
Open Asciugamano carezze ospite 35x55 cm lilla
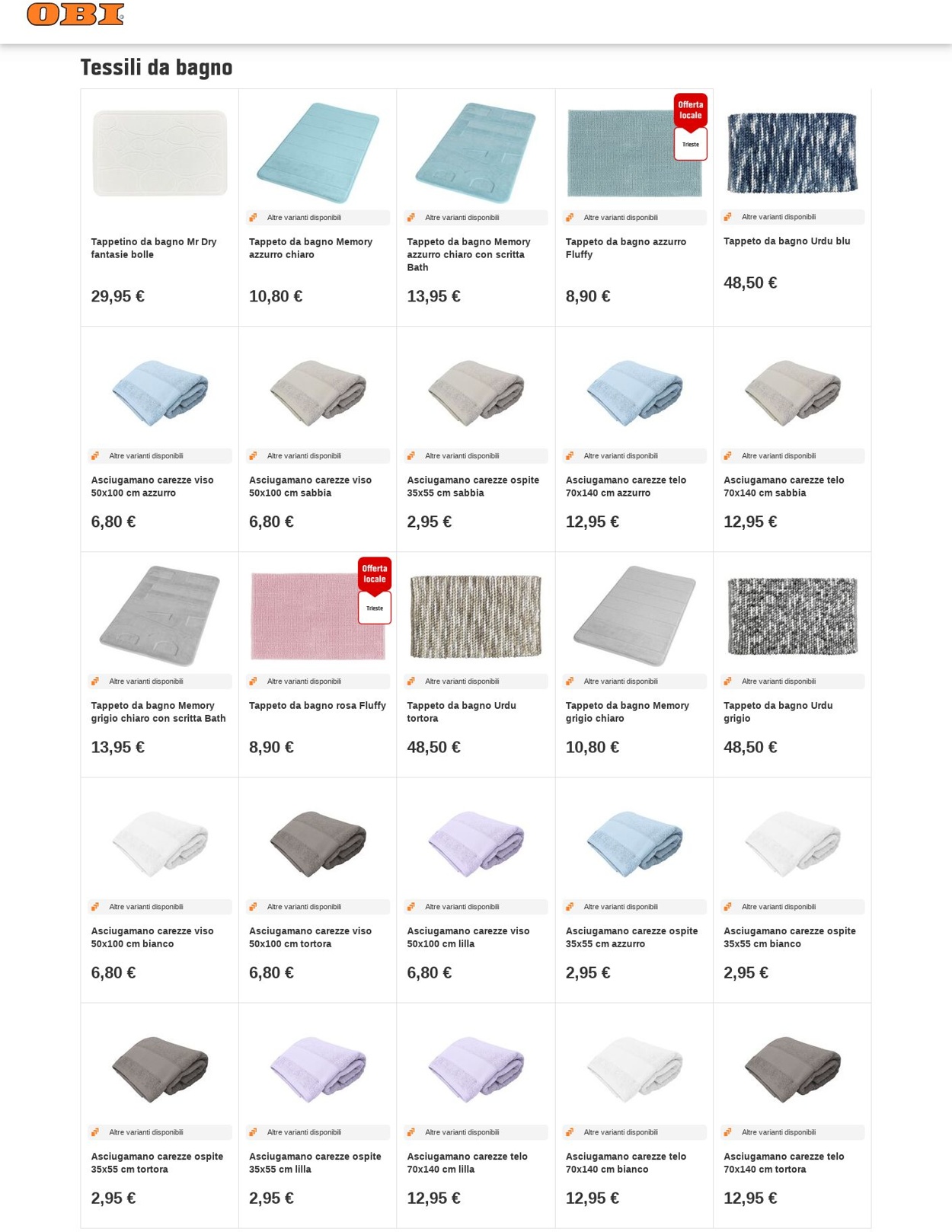point(315,1163)
